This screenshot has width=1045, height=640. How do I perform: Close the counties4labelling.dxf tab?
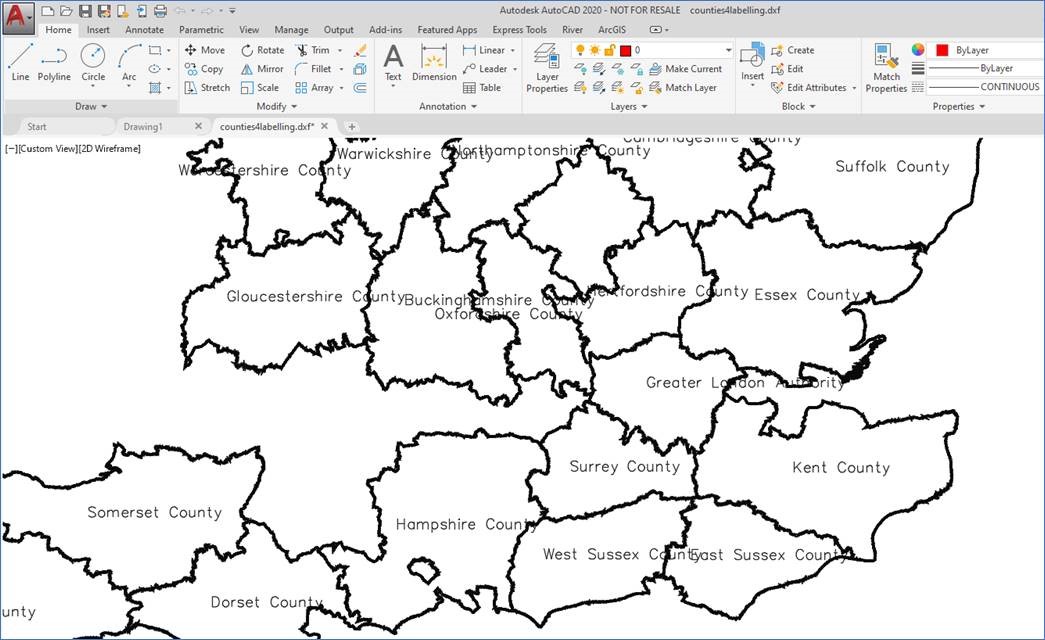tap(325, 126)
